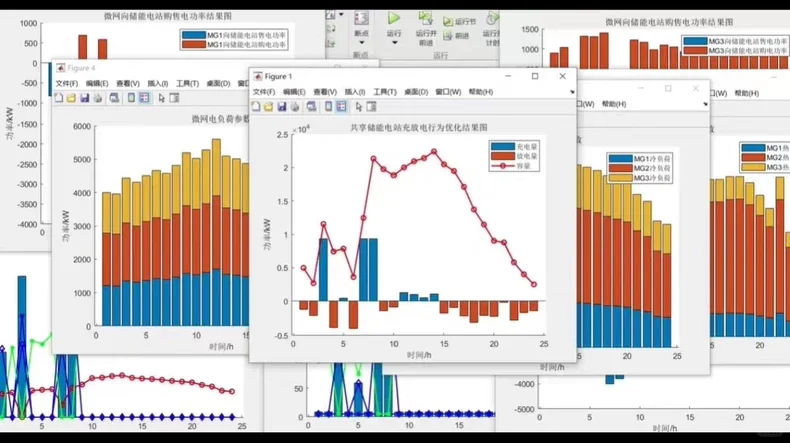Select Figure 1 plot title 共享储能电站充放电行为优化结果图
The height and width of the screenshot is (443, 790).
pyautogui.click(x=419, y=128)
